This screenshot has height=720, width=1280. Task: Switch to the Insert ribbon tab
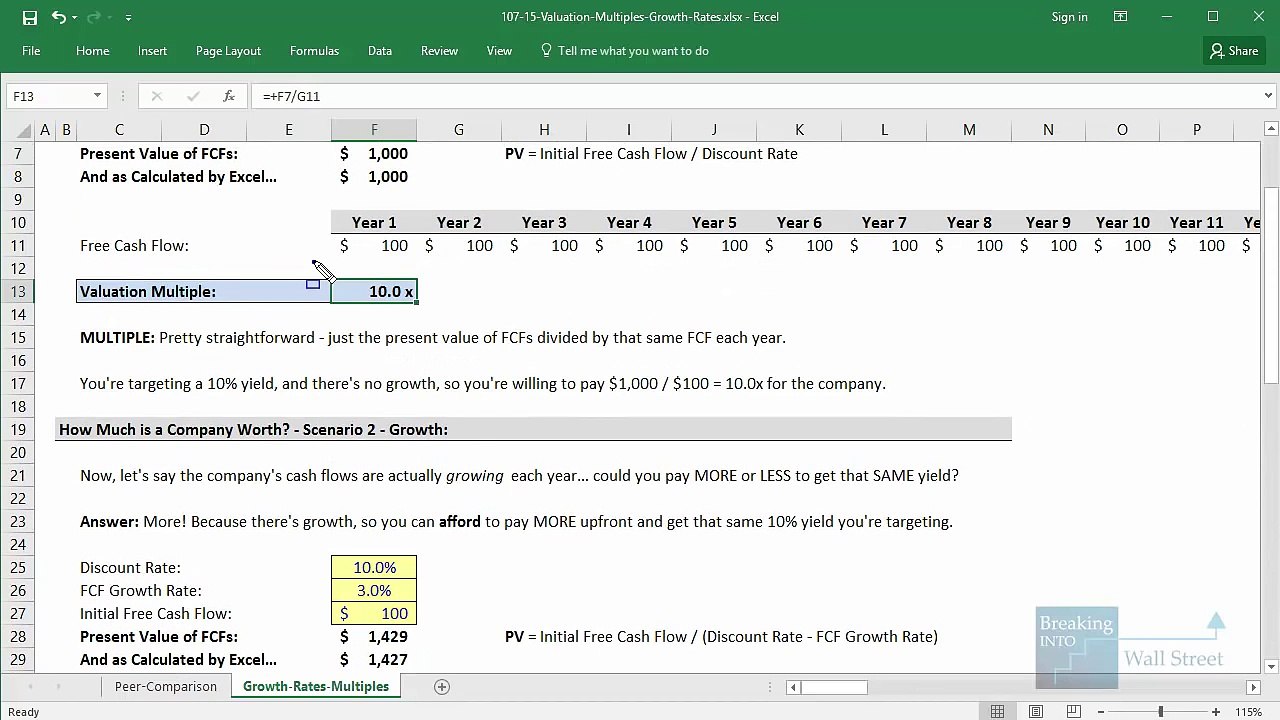coord(153,51)
